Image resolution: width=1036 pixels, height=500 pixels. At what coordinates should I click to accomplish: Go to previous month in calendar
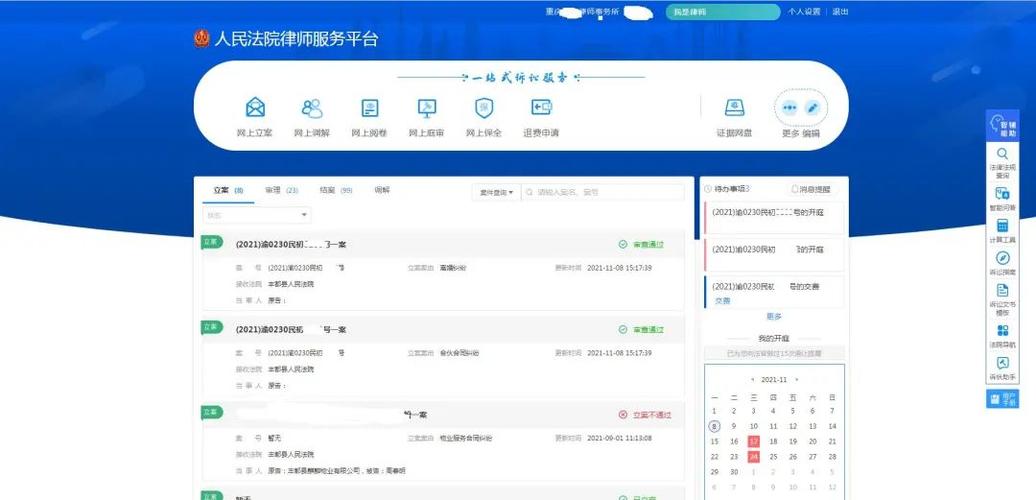[x=753, y=380]
